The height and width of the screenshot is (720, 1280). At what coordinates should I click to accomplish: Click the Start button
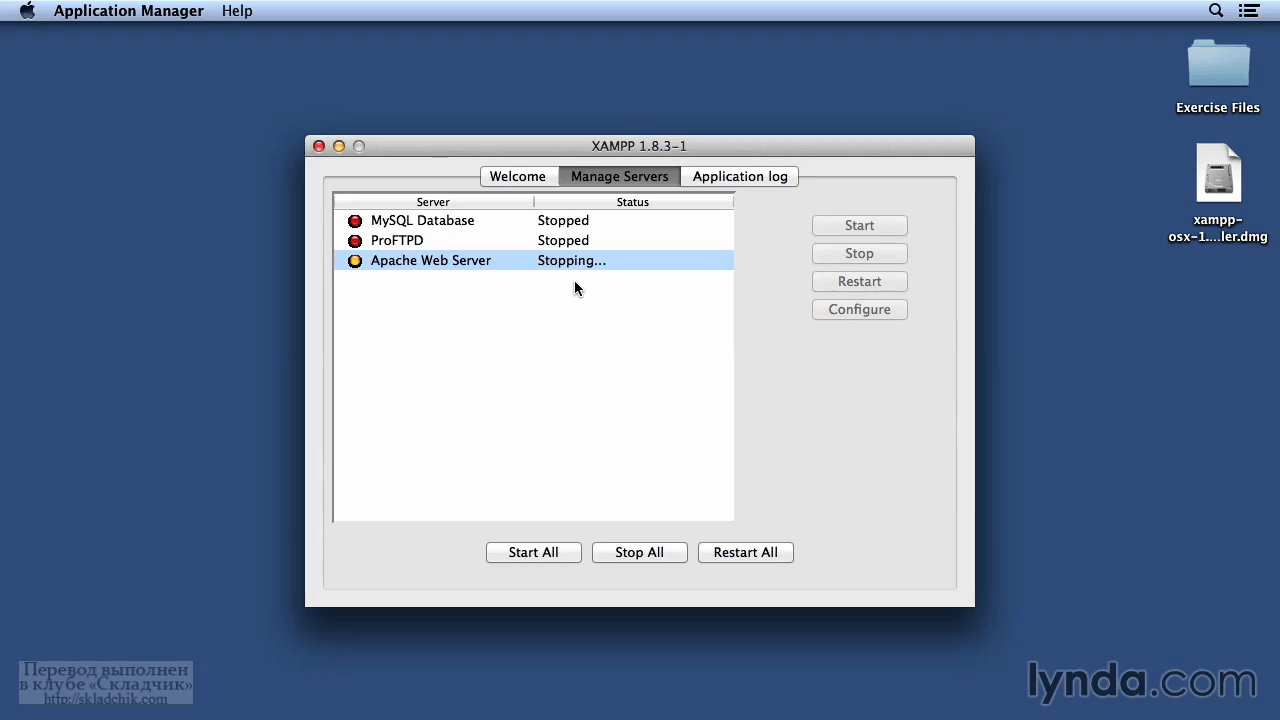click(x=860, y=226)
